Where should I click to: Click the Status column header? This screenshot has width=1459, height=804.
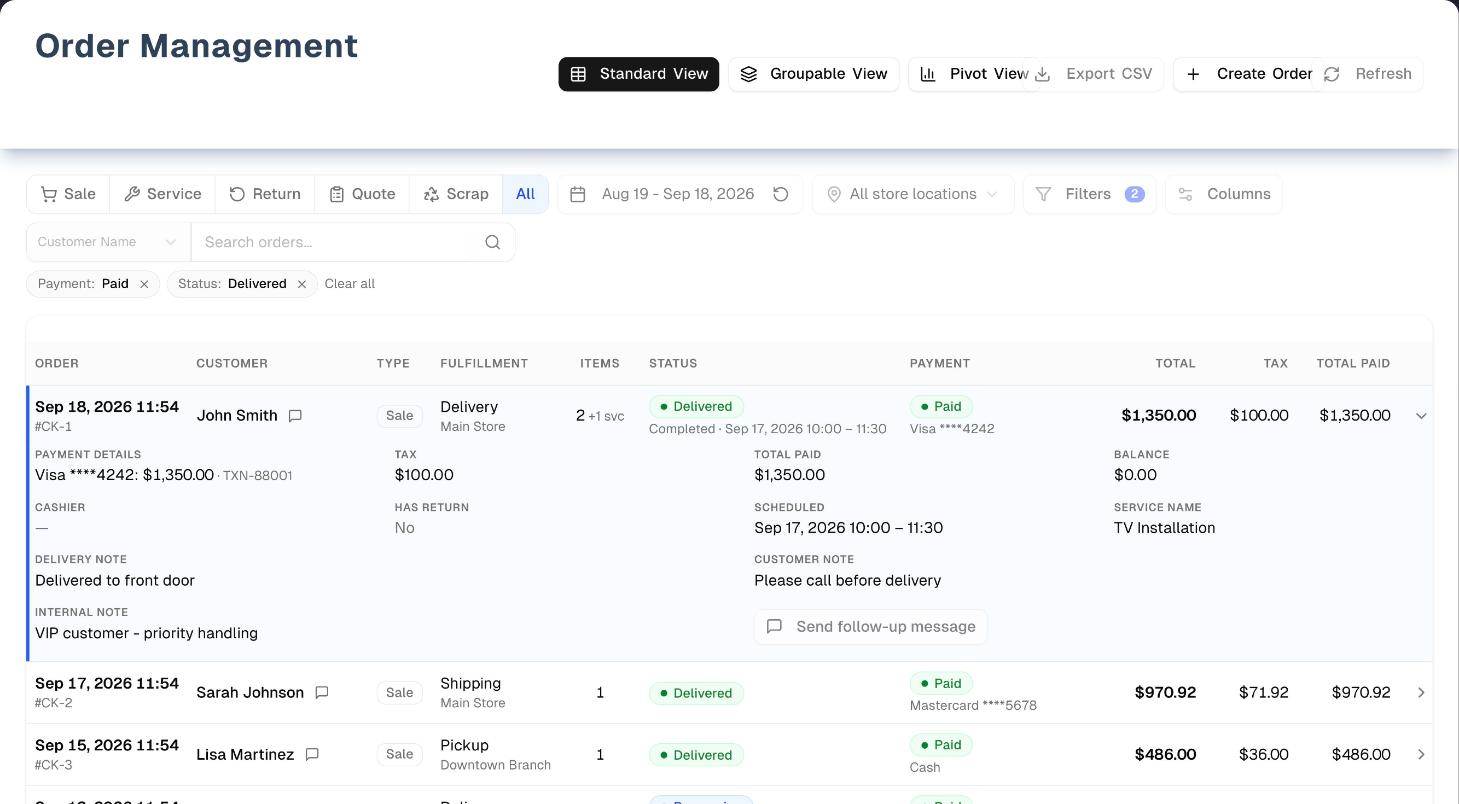point(673,364)
